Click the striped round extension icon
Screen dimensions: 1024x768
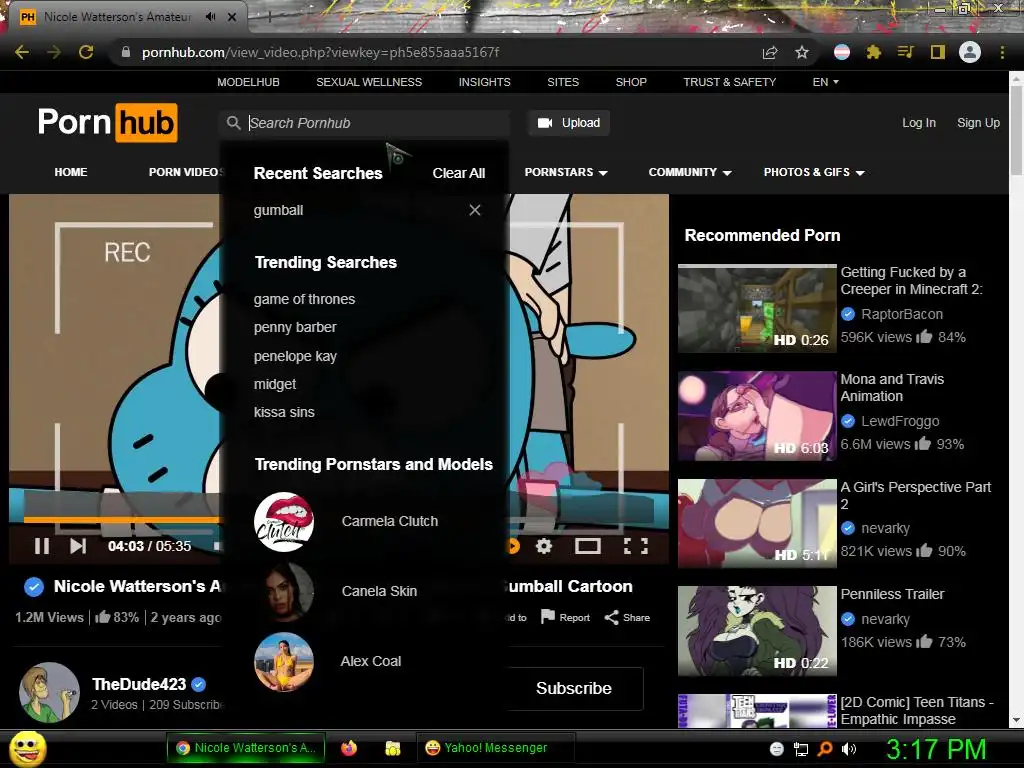[x=842, y=52]
